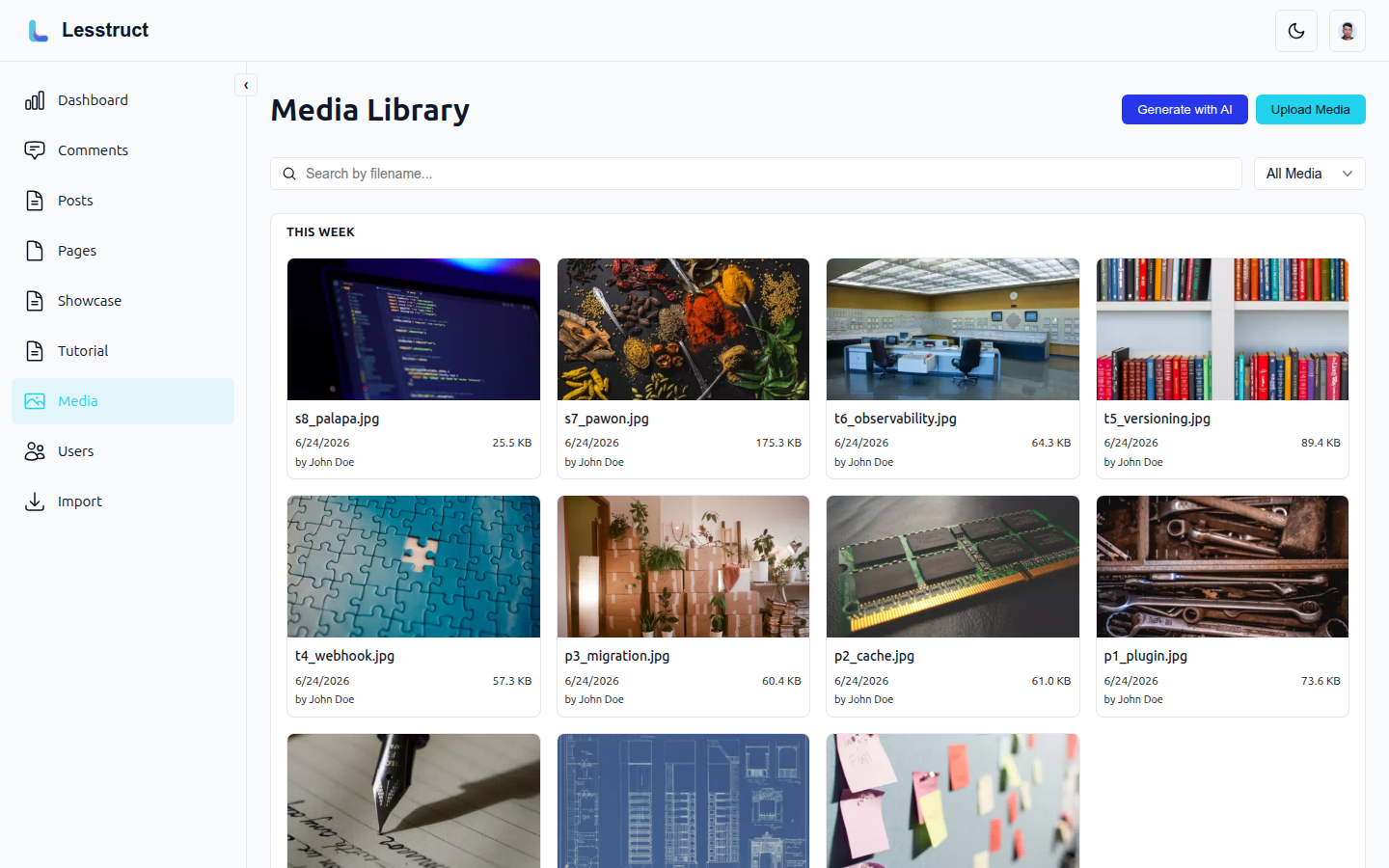Image resolution: width=1389 pixels, height=868 pixels.
Task: Click the Pages blank file icon
Action: click(x=35, y=251)
